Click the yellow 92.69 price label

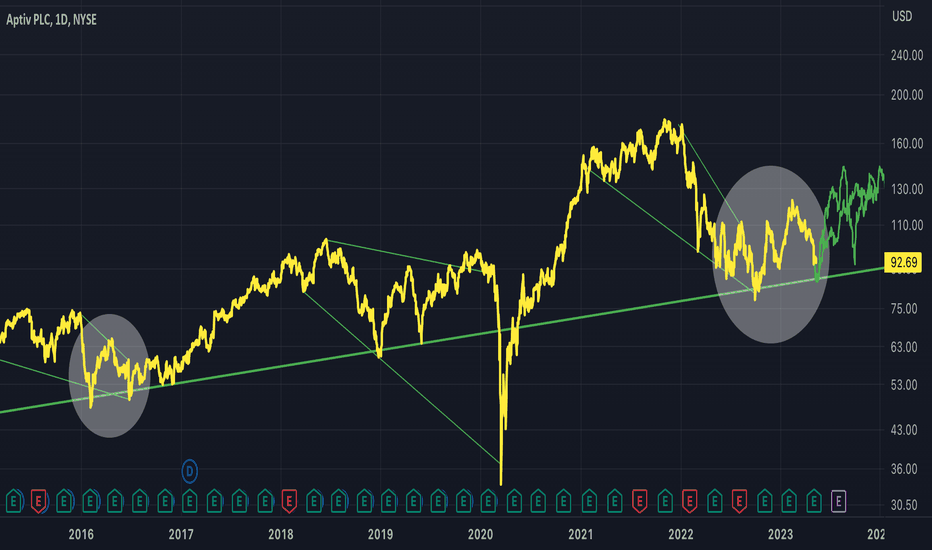(903, 262)
